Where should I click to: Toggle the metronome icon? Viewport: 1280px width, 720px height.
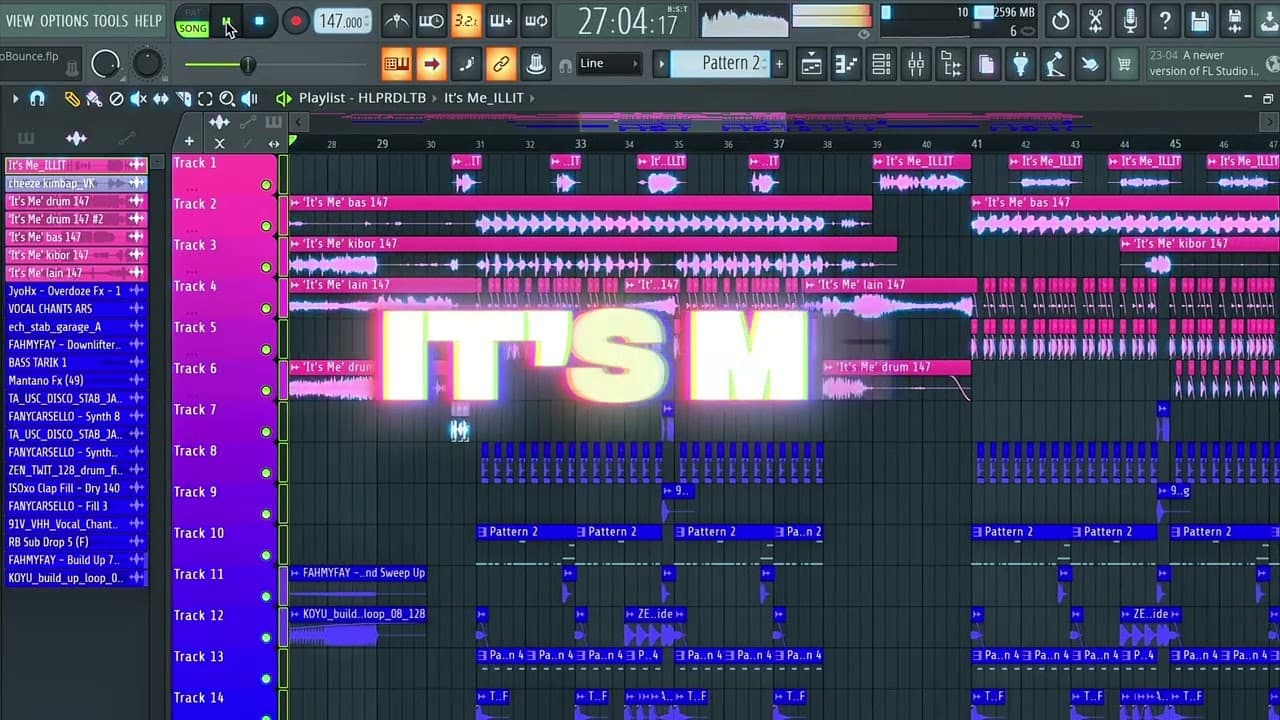(x=396, y=20)
